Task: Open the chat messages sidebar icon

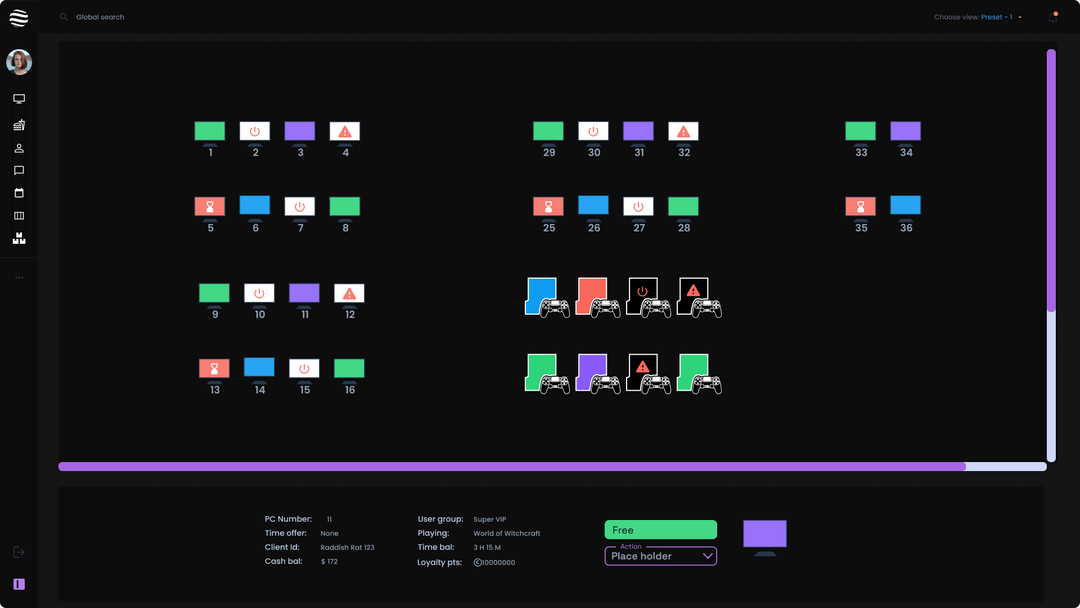Action: [x=19, y=171]
